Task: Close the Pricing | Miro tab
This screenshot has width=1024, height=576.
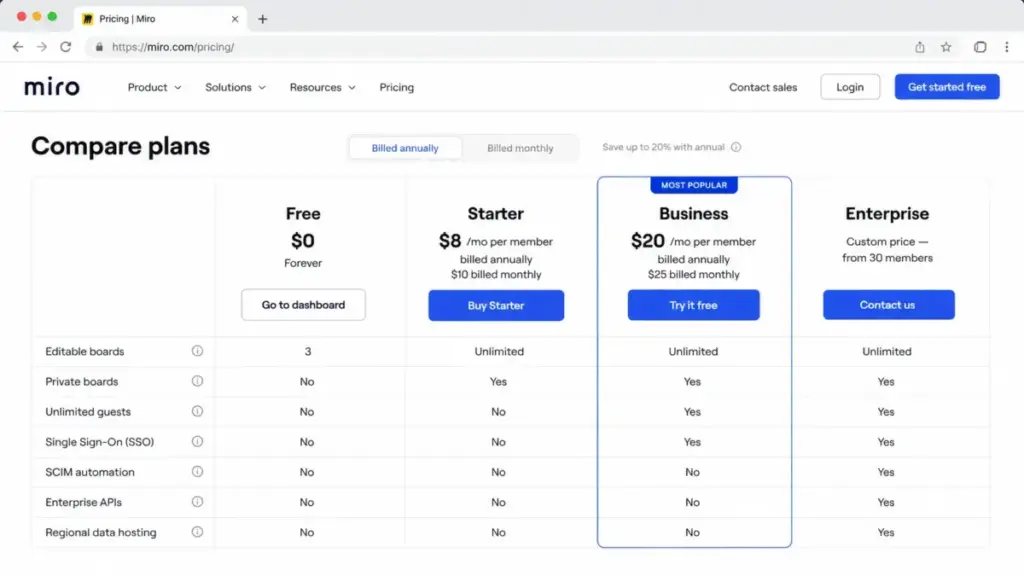Action: click(234, 19)
